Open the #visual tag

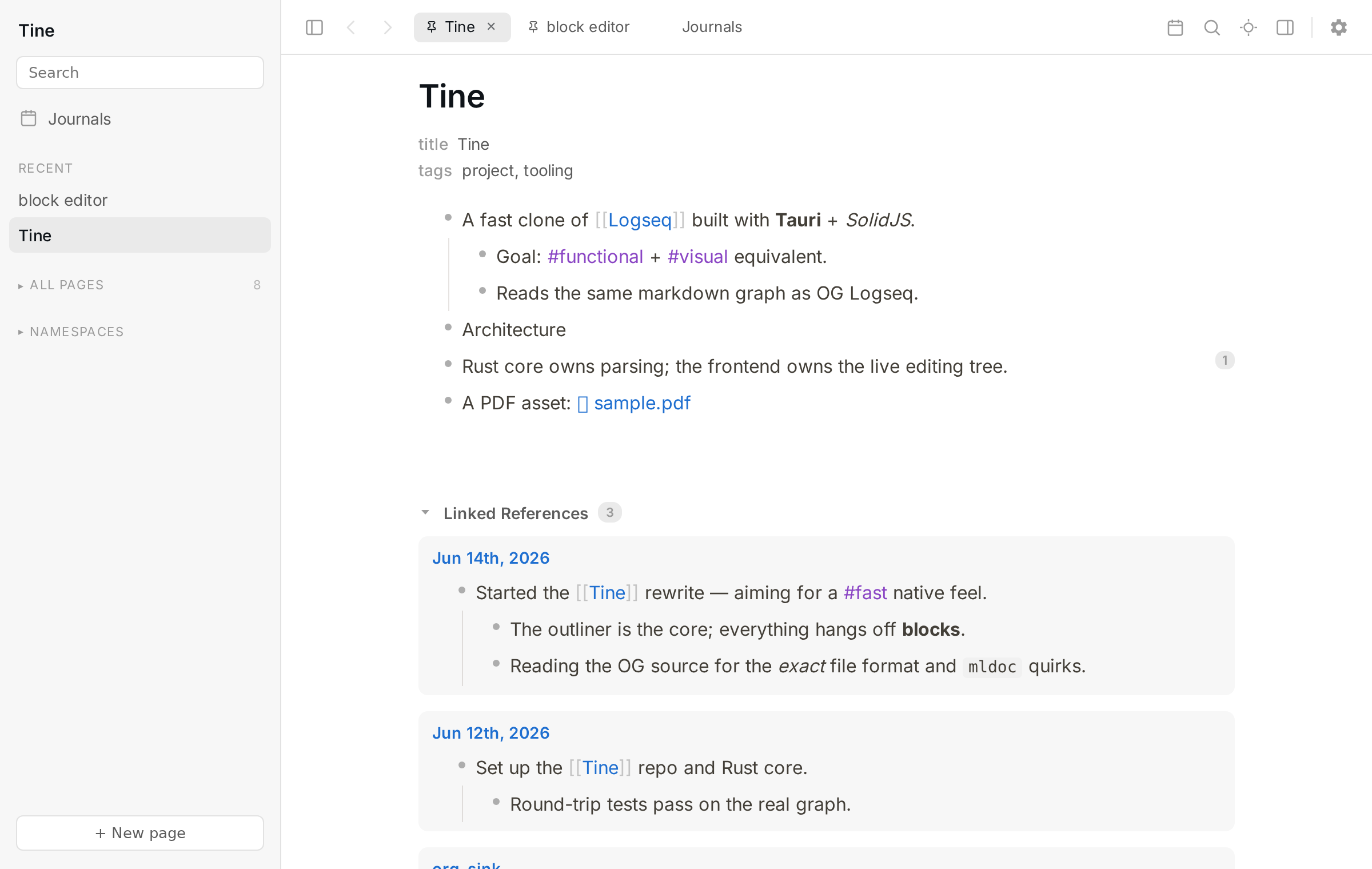(x=697, y=257)
